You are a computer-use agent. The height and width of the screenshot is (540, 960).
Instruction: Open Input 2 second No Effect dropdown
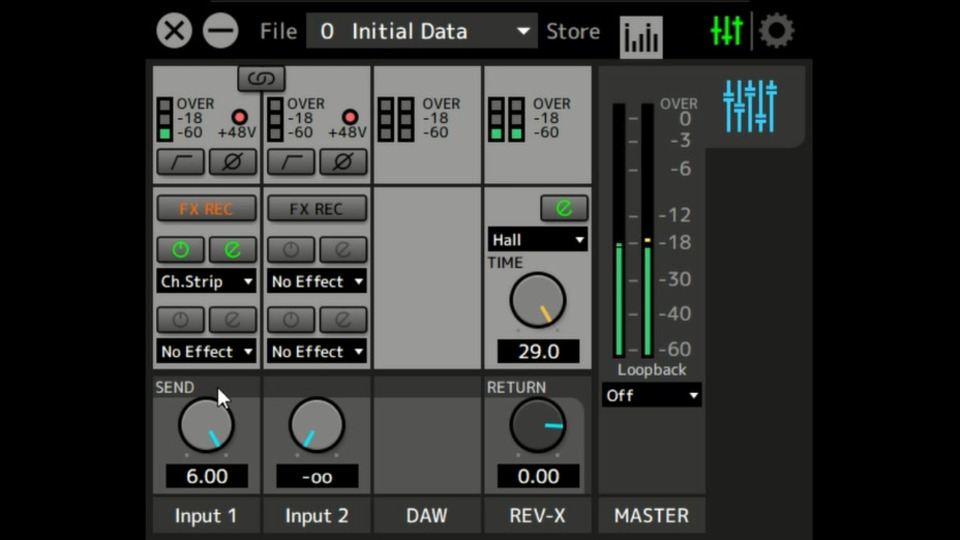[x=317, y=352]
